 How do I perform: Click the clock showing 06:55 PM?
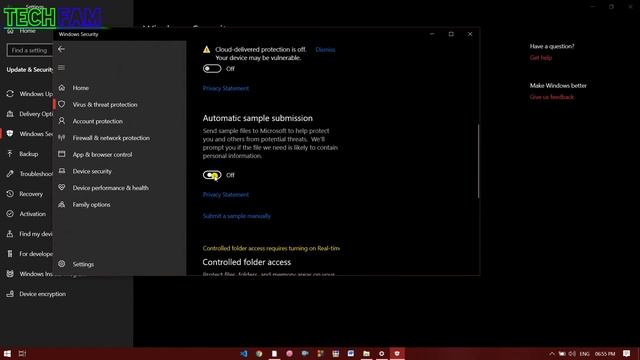[605, 353]
